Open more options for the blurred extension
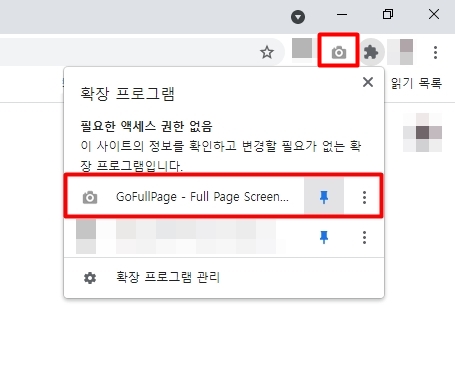Screen dimensions: 455x380 [x=364, y=237]
